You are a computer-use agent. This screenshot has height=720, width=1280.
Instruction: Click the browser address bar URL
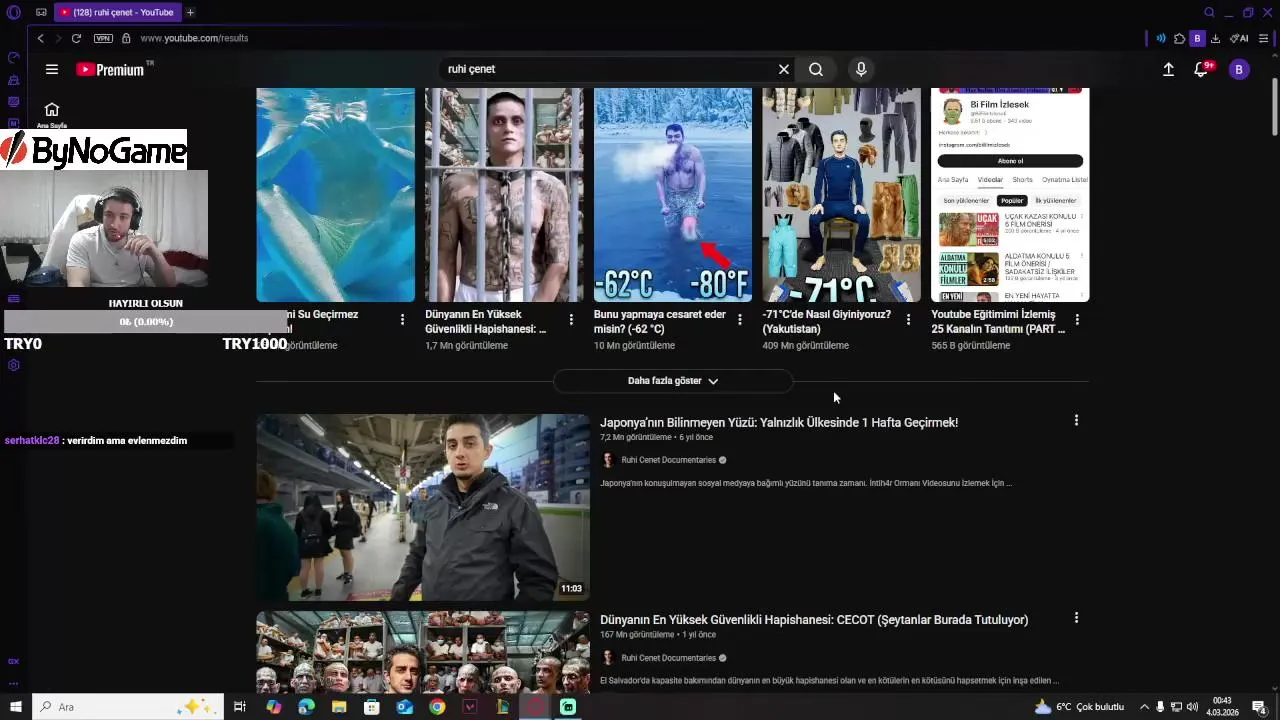pos(194,38)
